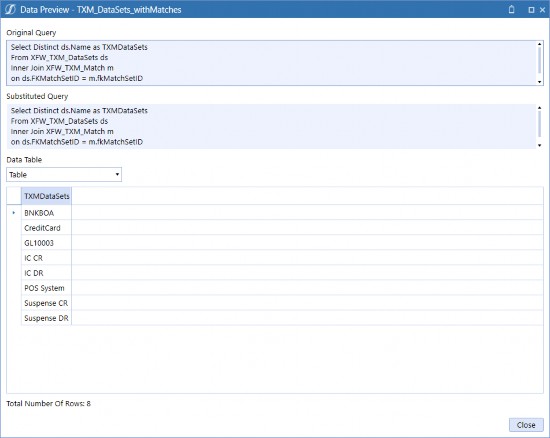Click inside the Substituted Query text area
This screenshot has width=550, height=438.
coord(271,127)
